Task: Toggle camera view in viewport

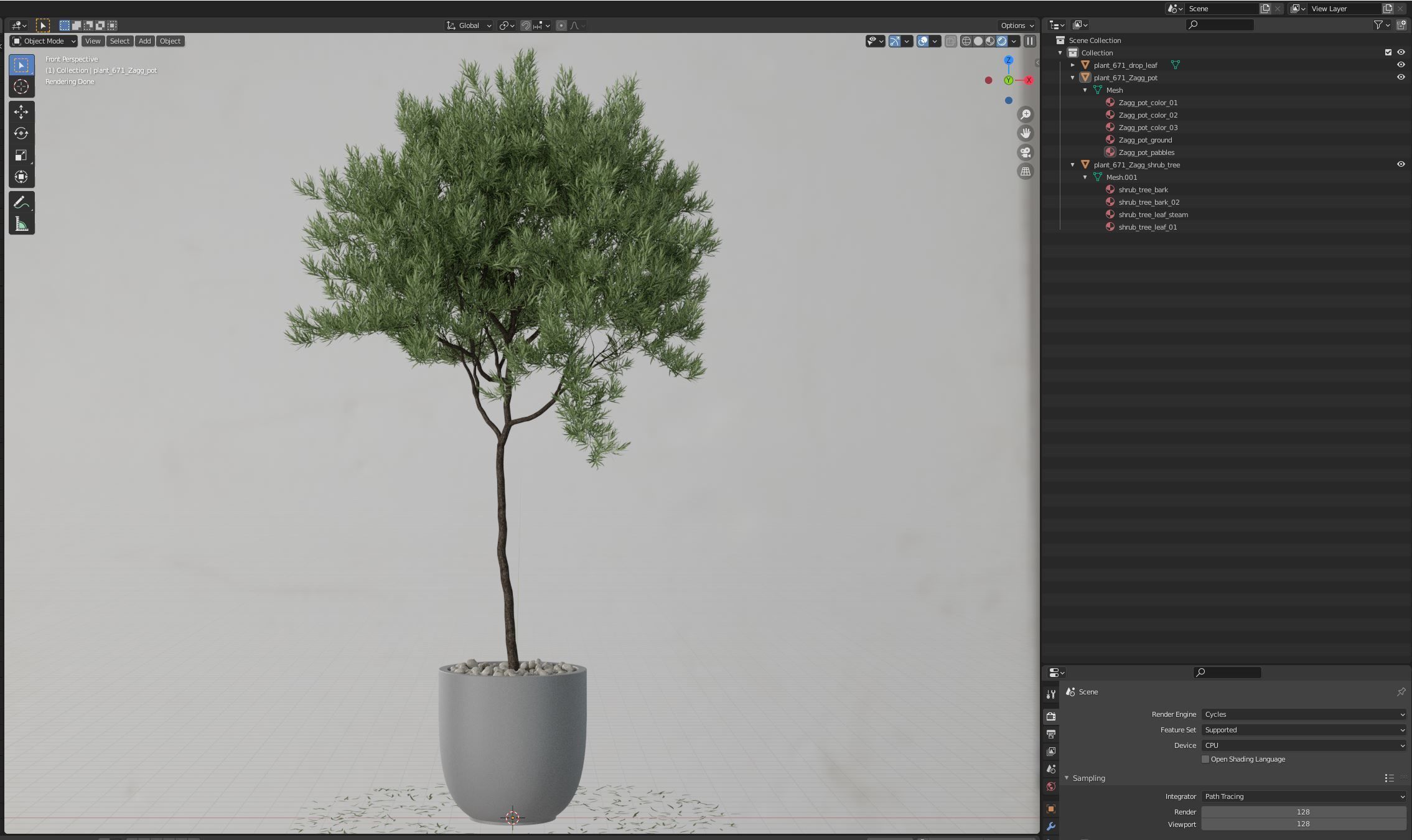Action: coord(1025,152)
